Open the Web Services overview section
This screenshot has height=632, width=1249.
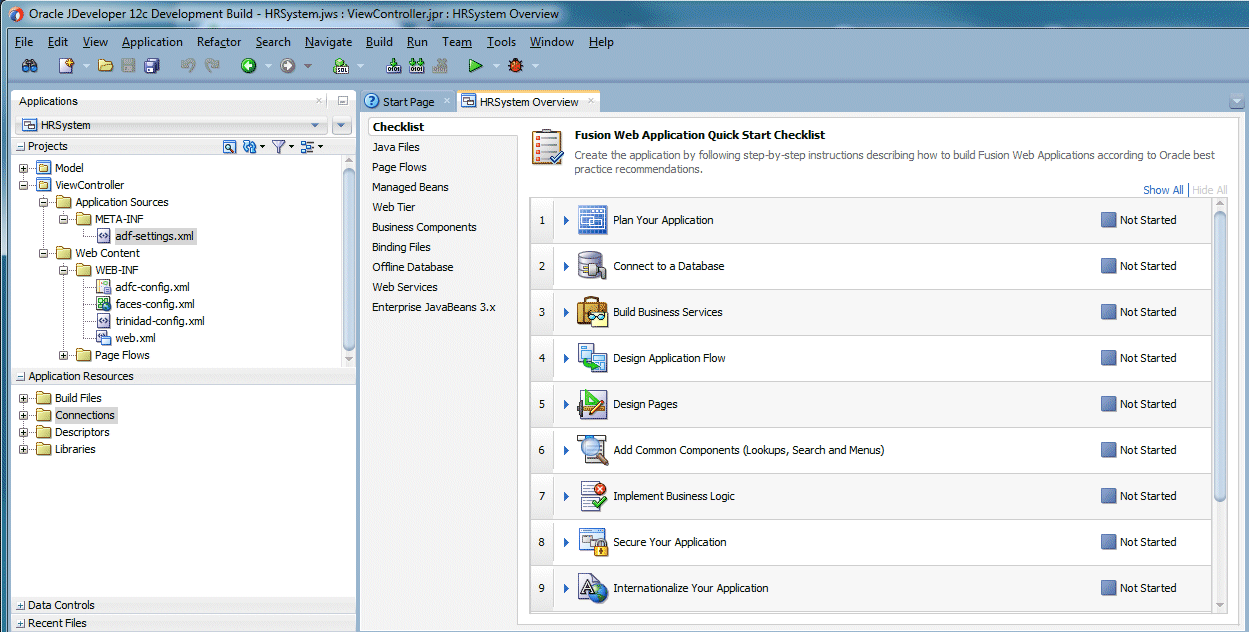point(404,287)
